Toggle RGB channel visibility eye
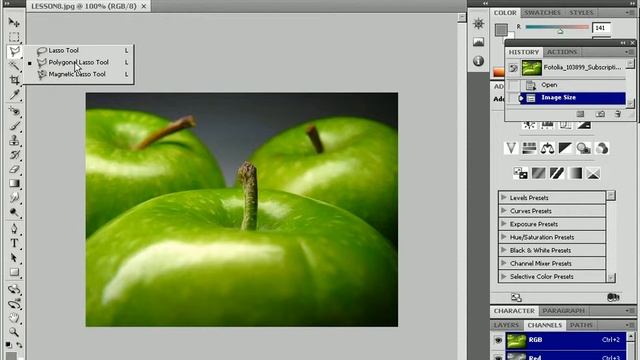Viewport: 640px width, 360px height. (x=498, y=340)
